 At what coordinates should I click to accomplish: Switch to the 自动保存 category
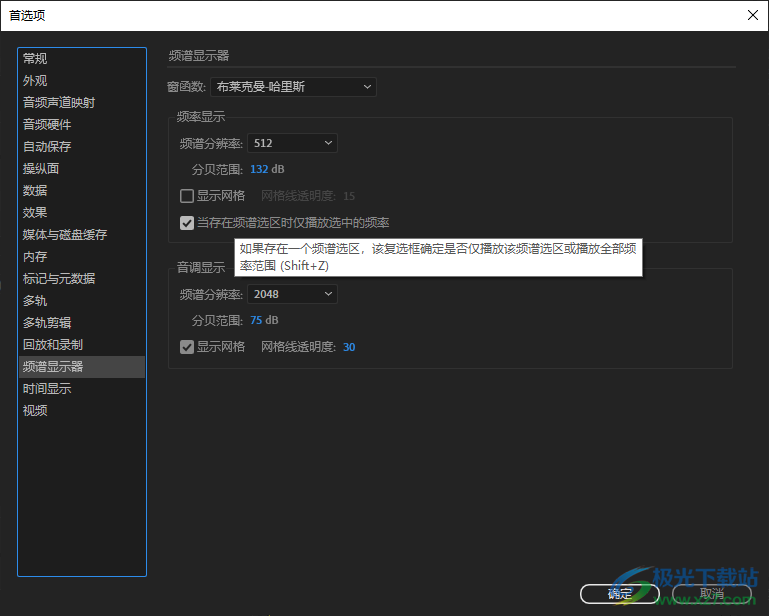pyautogui.click(x=47, y=147)
